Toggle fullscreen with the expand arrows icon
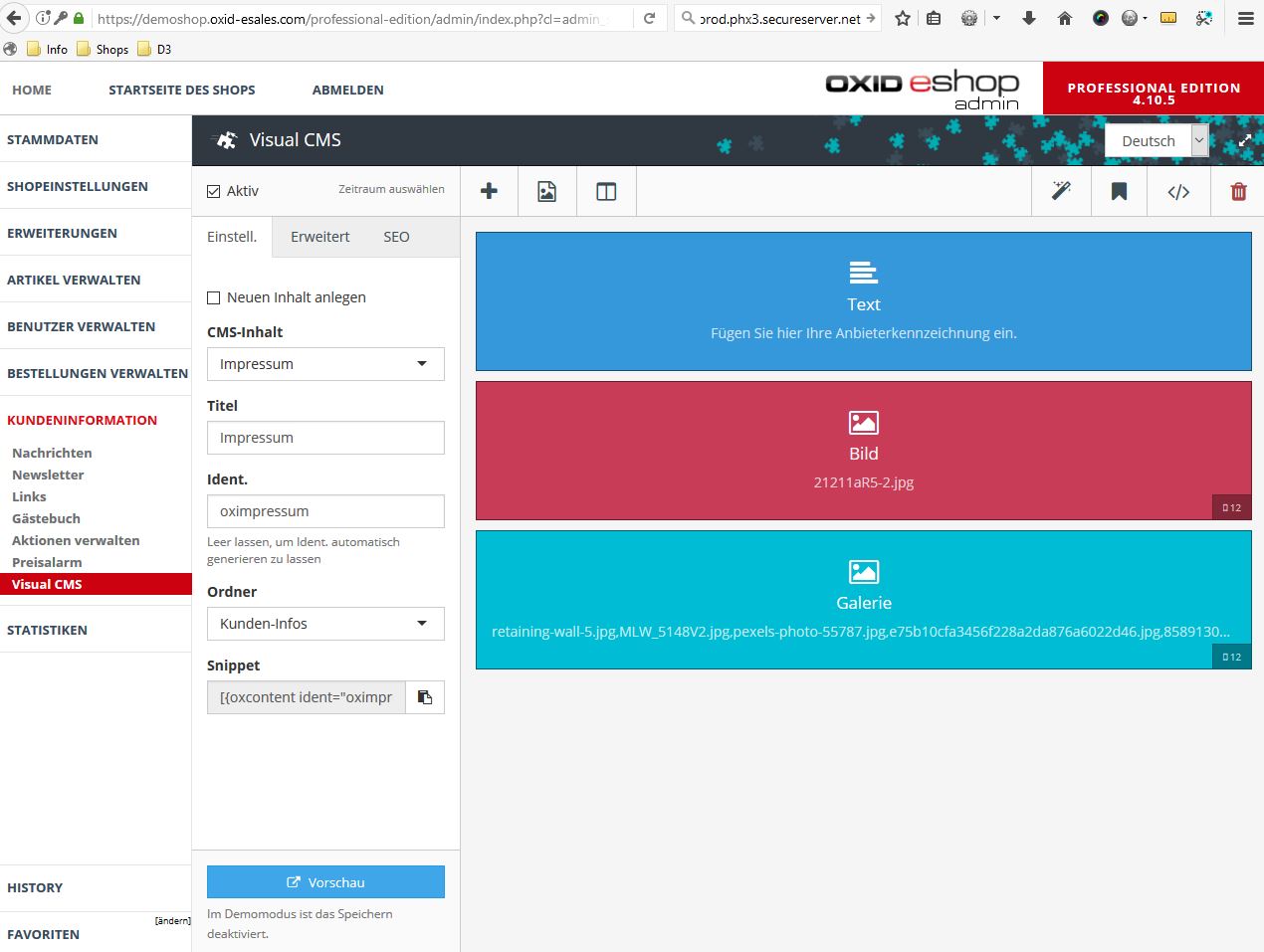The height and width of the screenshot is (952, 1264). click(x=1244, y=140)
